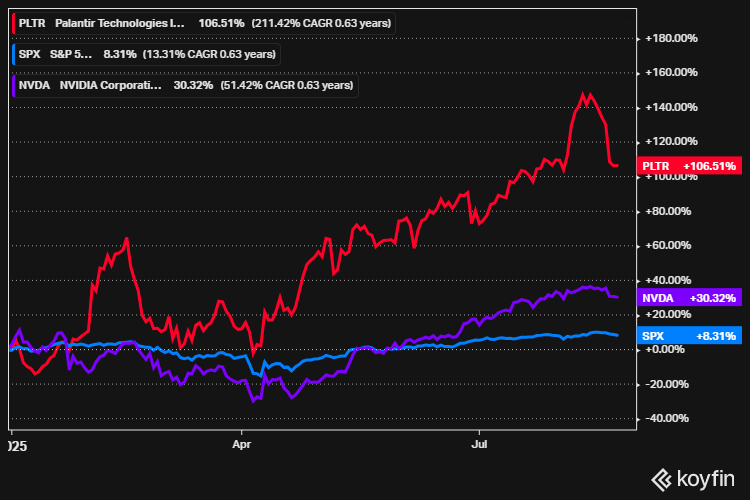Screen dimensions: 750x500
Task: Click the Apr date label on time axis
Action: (241, 439)
